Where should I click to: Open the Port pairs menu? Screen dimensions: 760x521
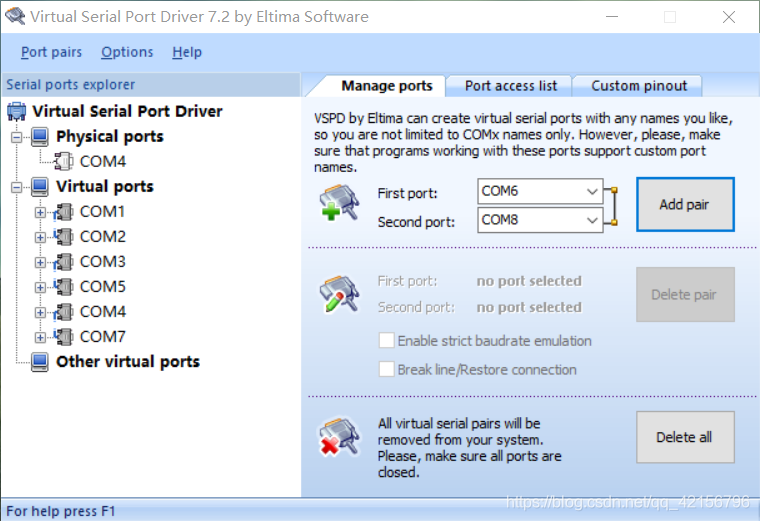(x=51, y=52)
